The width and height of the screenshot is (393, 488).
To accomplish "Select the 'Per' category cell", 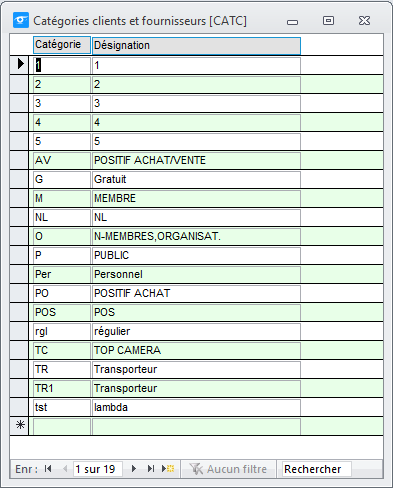I will pyautogui.click(x=62, y=274).
